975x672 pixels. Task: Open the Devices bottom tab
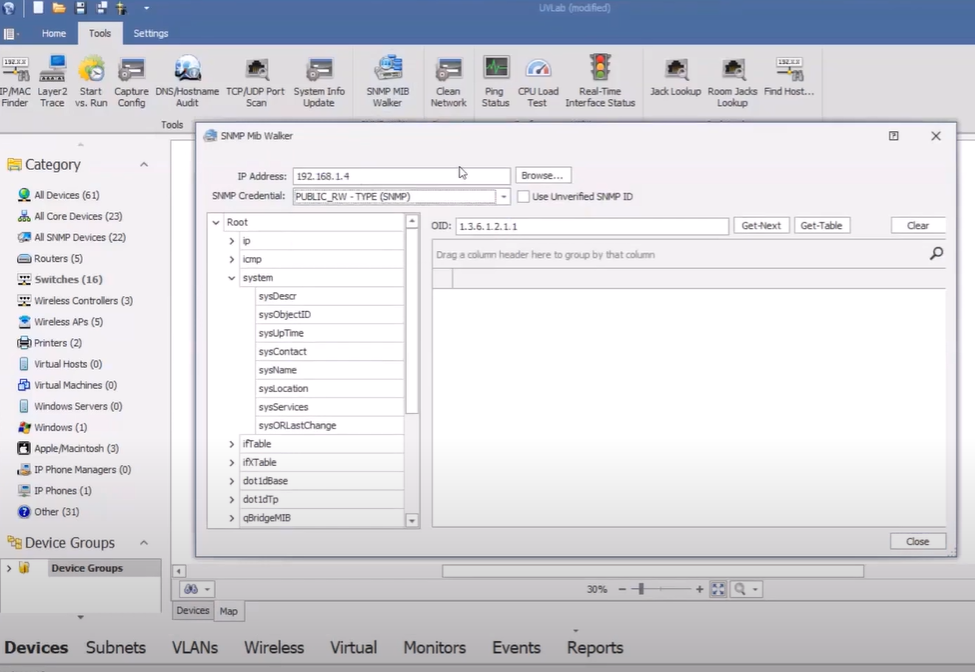pyautogui.click(x=193, y=610)
